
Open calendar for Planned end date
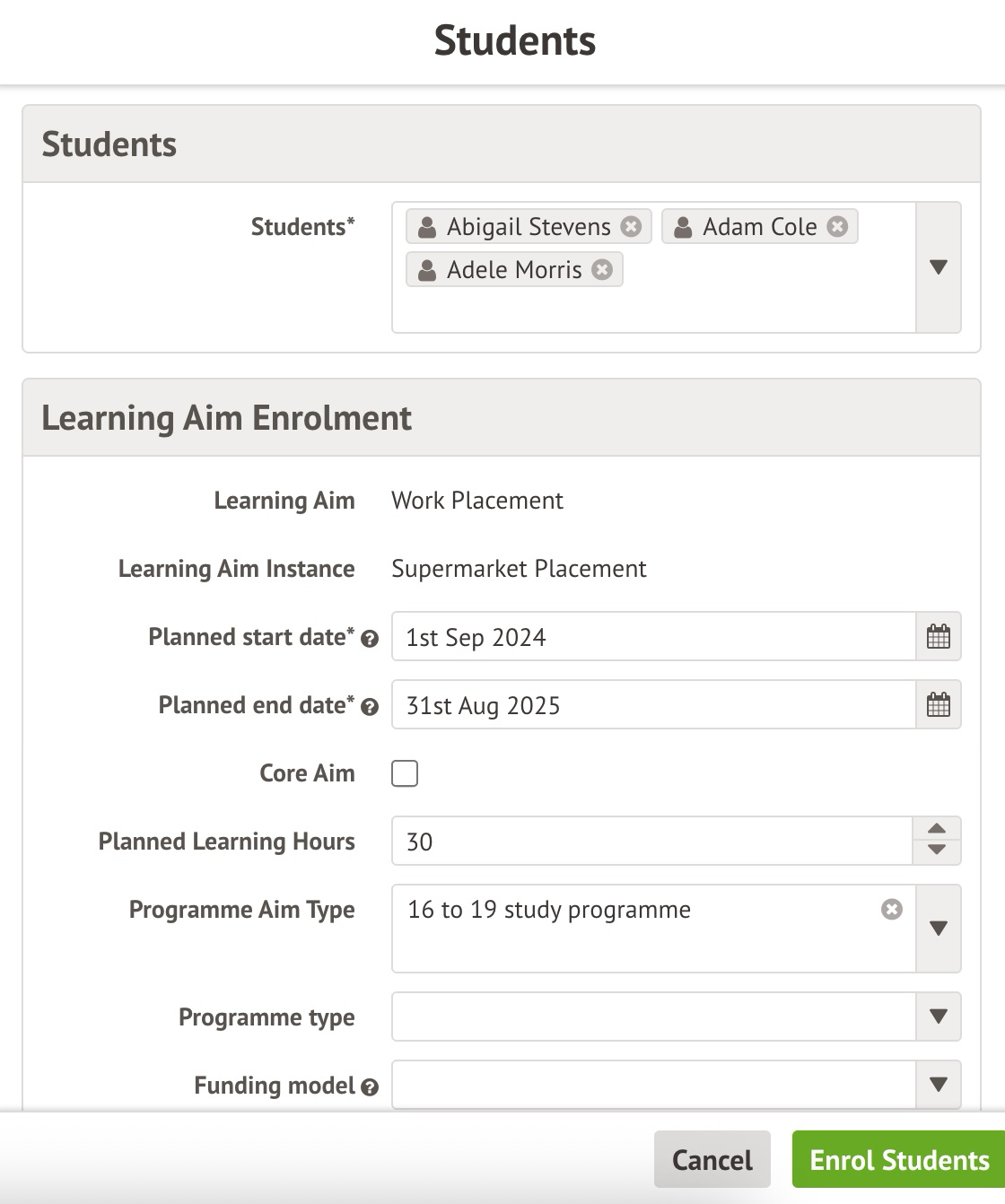938,705
